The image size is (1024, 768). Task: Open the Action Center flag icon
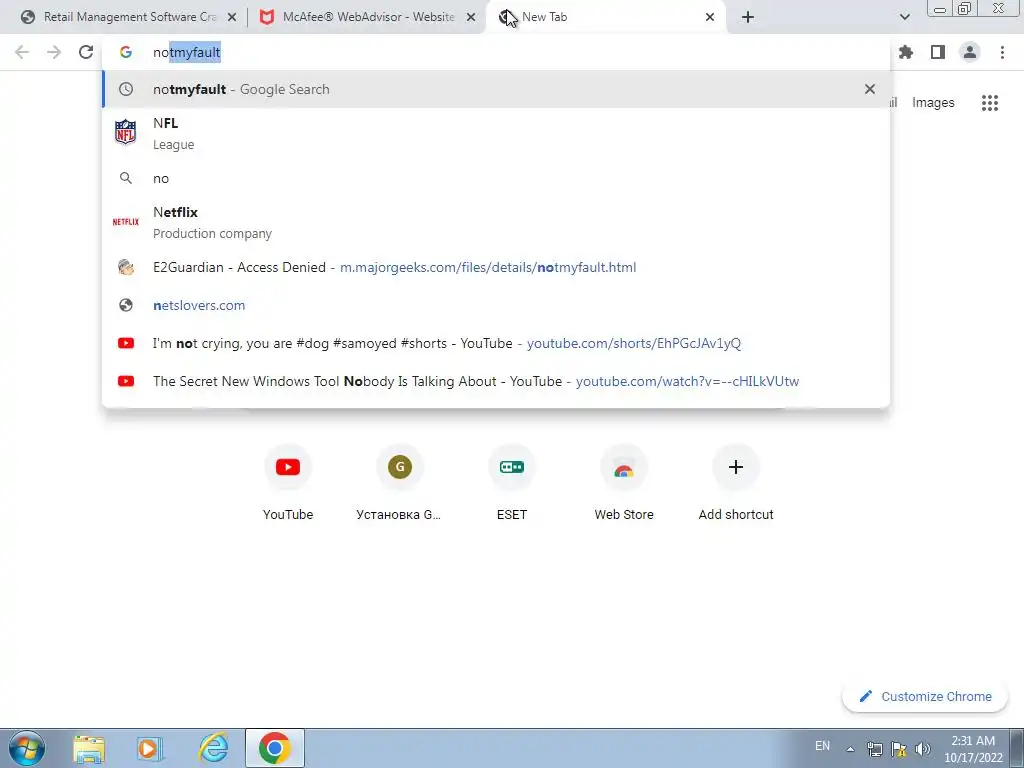(899, 749)
